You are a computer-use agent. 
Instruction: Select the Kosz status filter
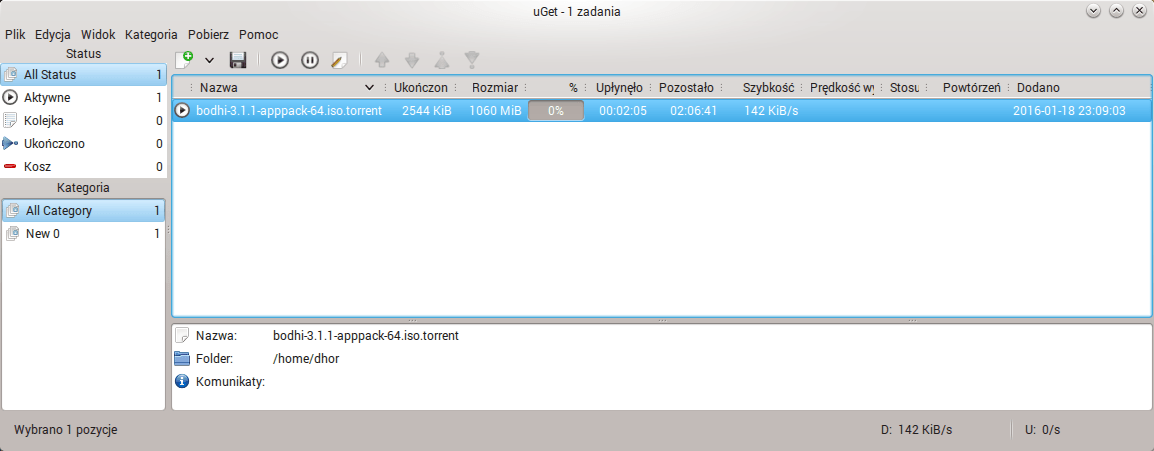(x=83, y=166)
